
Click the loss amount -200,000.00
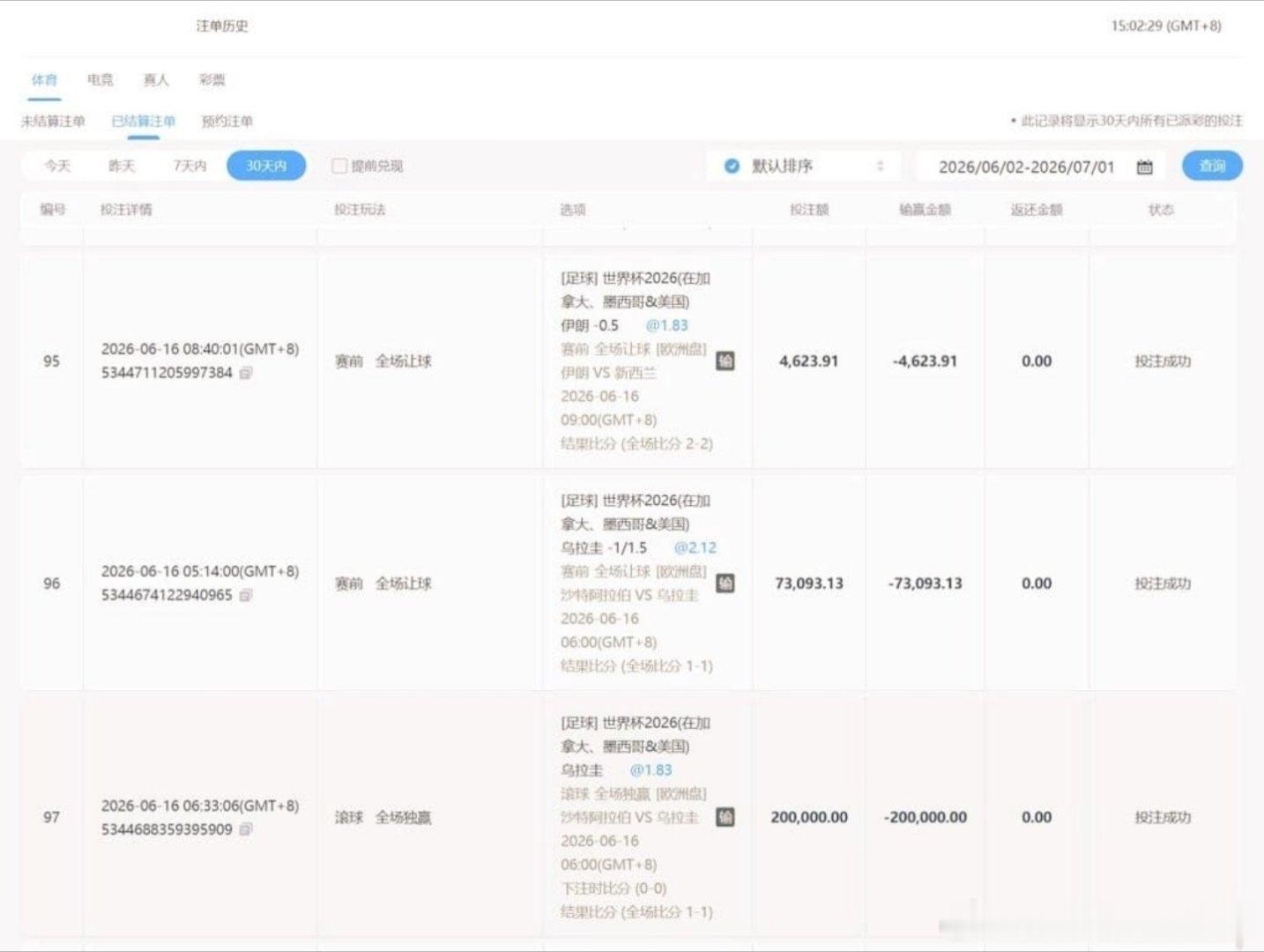tap(925, 817)
